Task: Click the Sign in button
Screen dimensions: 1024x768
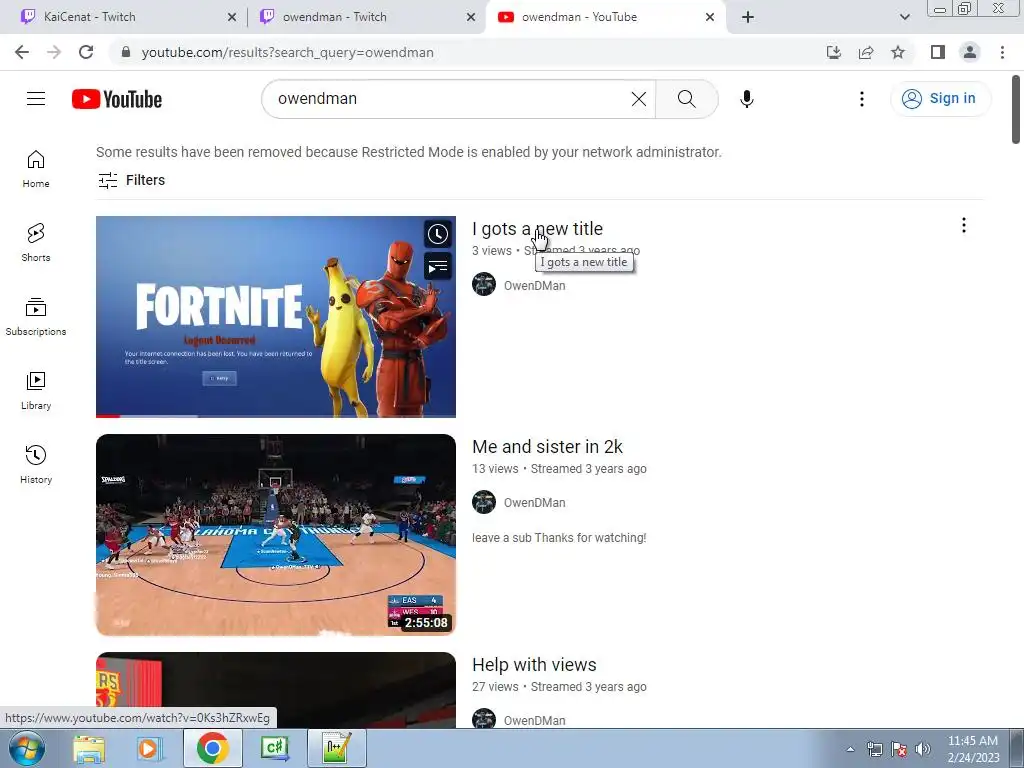Action: point(940,99)
